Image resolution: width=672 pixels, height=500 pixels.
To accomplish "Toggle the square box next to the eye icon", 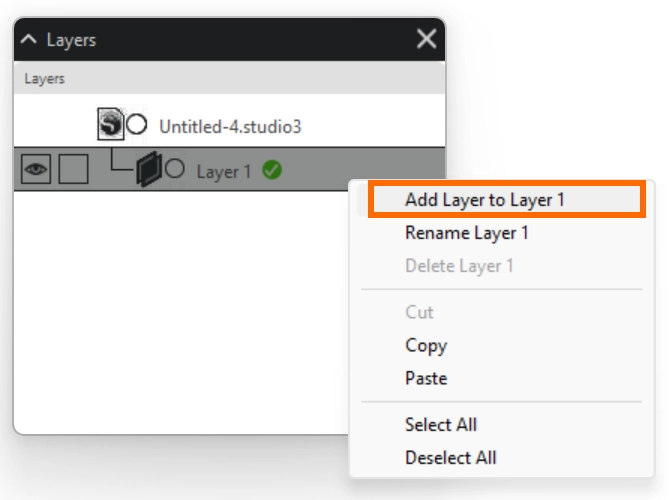I will (73, 170).
